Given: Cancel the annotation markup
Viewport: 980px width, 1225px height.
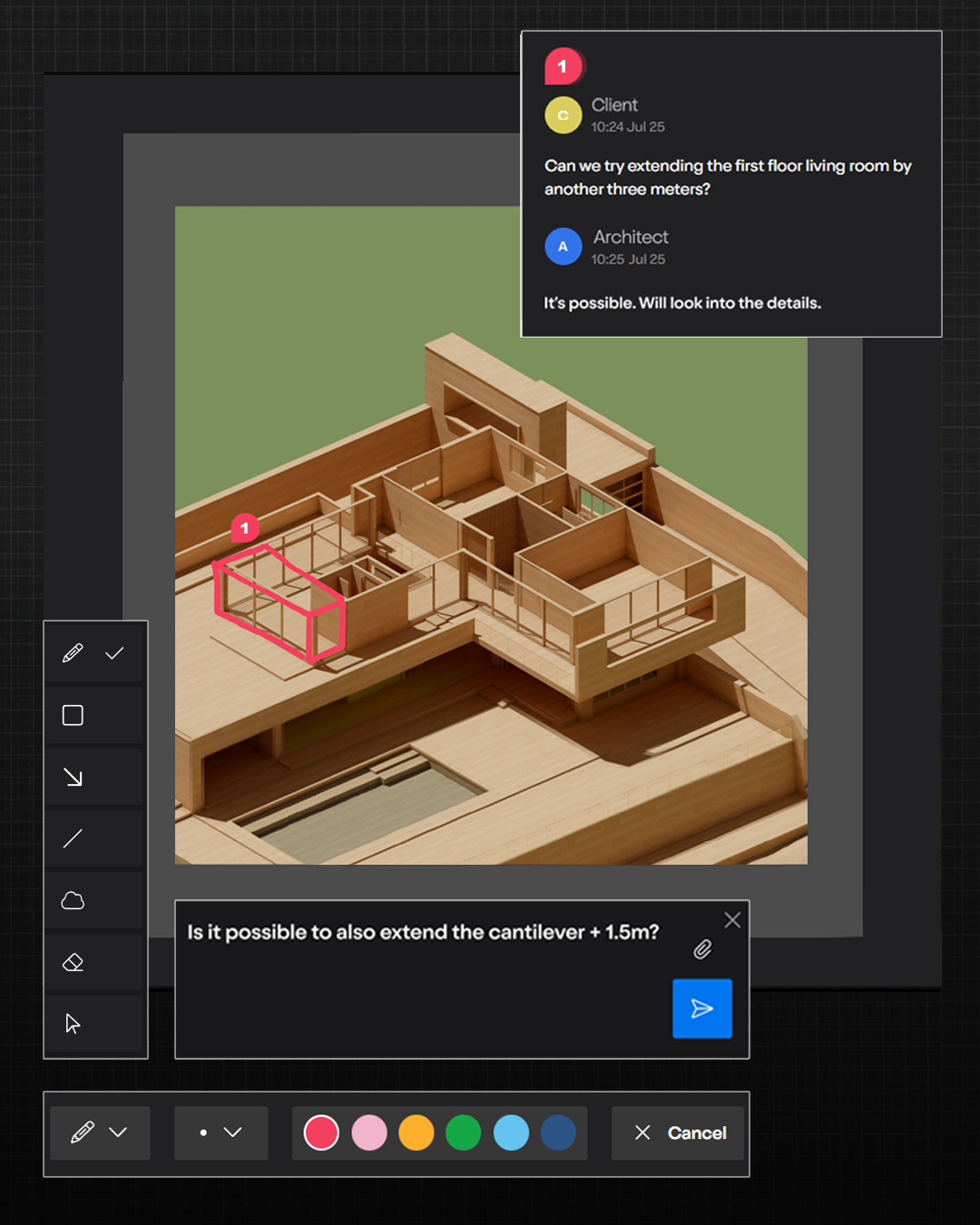Looking at the screenshot, I should [x=678, y=1132].
